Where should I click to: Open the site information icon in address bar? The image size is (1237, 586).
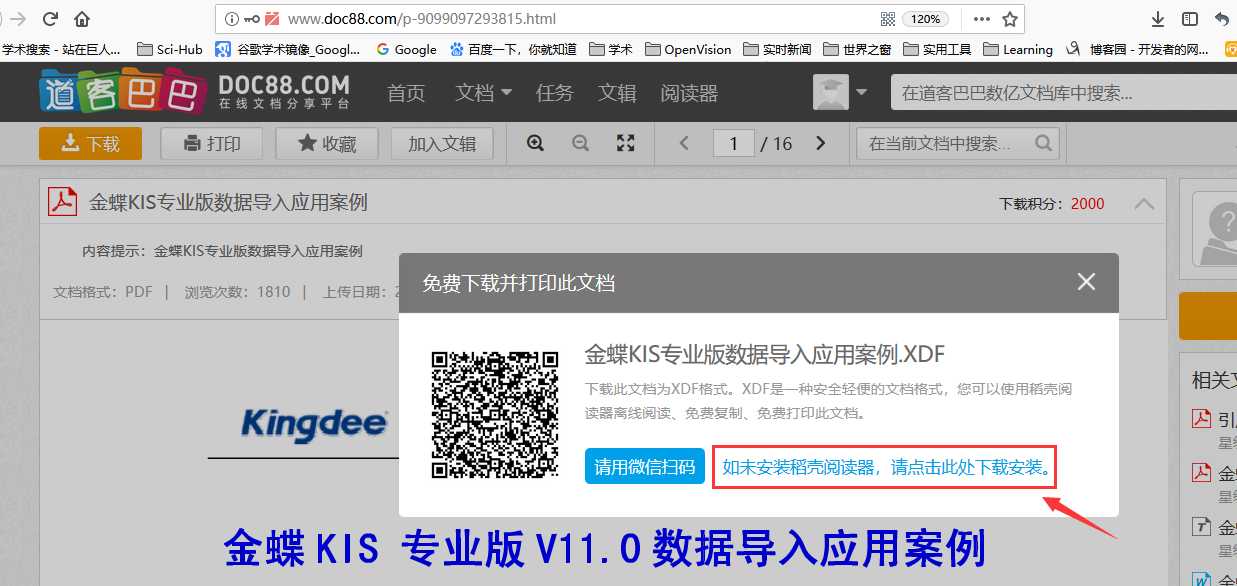click(231, 19)
